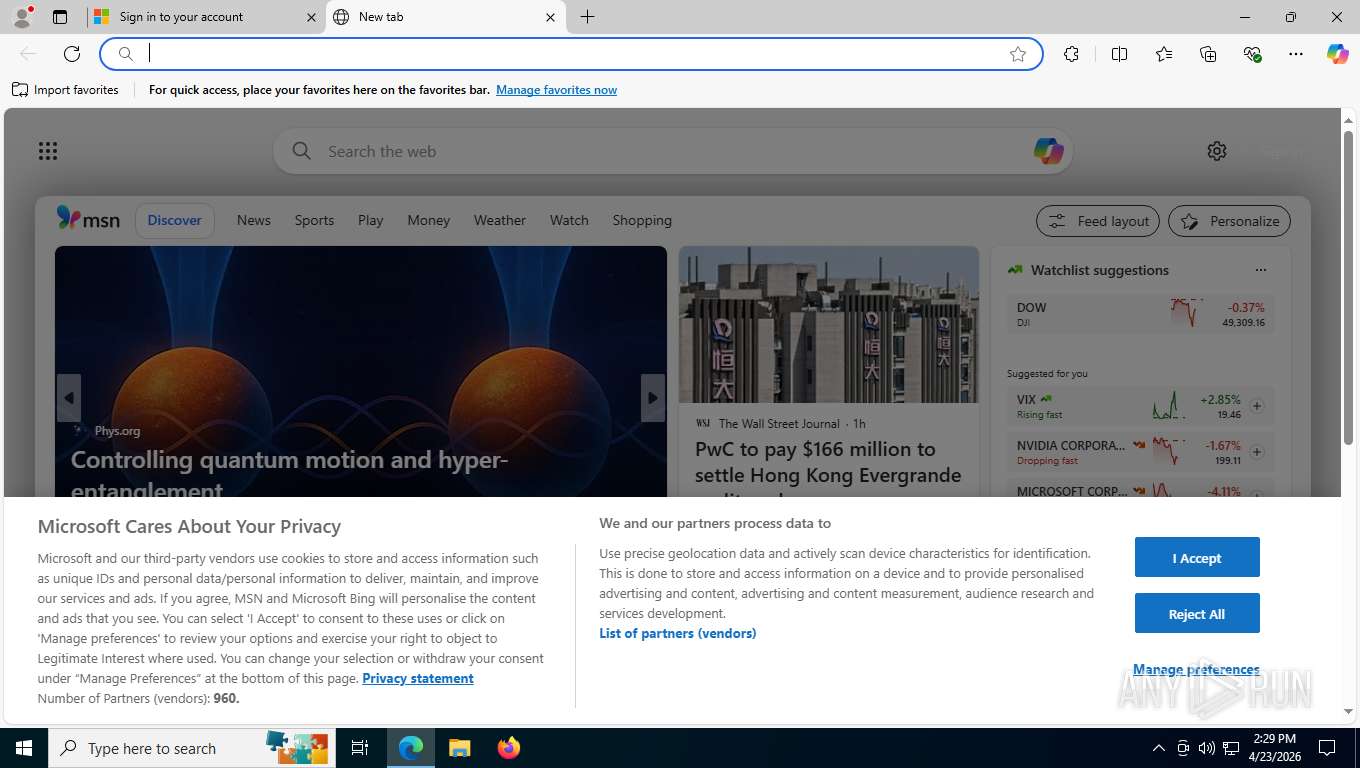
Task: Click the Copilot icon in search box
Action: point(1048,151)
